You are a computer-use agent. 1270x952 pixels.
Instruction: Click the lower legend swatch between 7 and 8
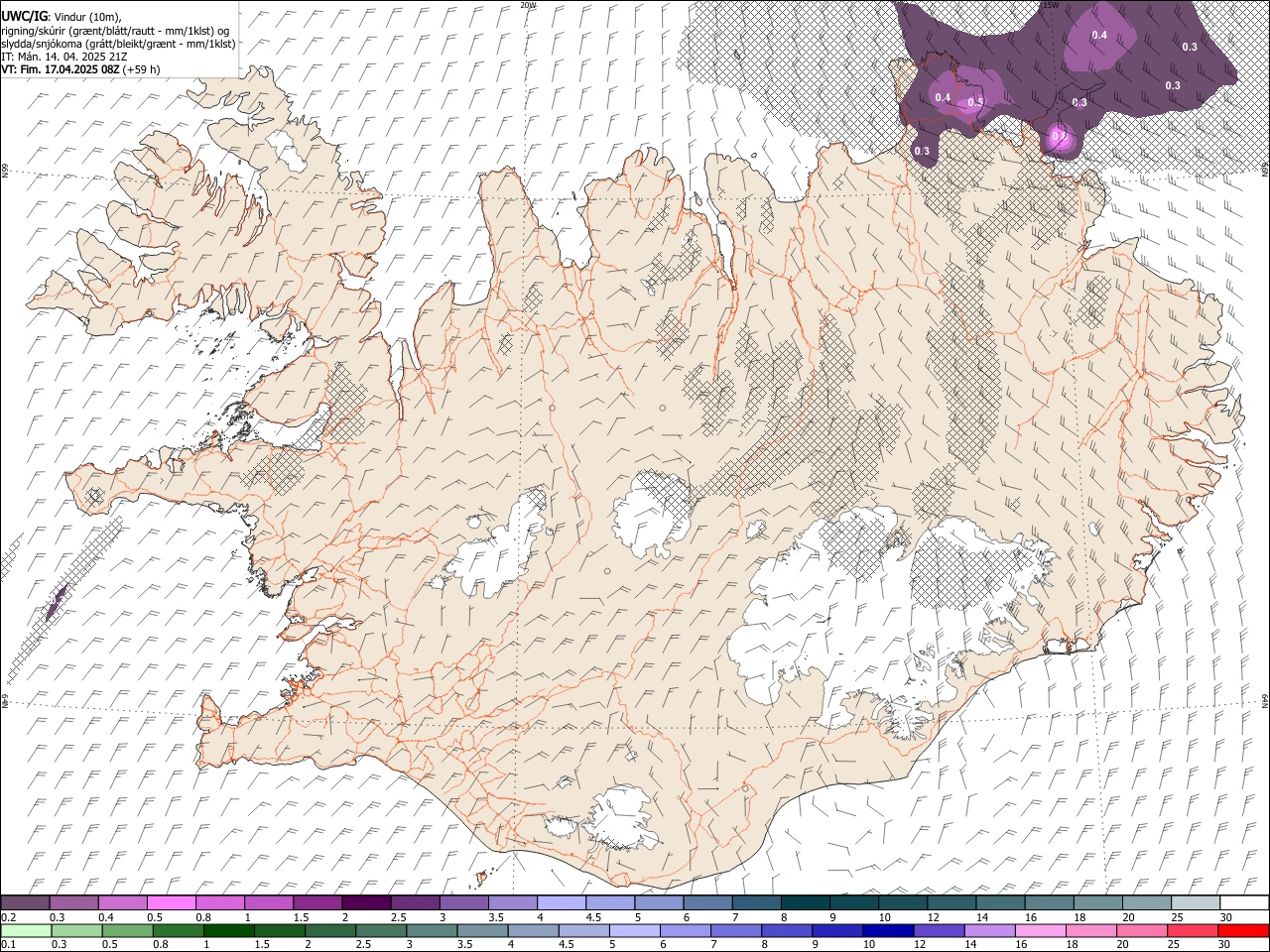pyautogui.click(x=735, y=930)
